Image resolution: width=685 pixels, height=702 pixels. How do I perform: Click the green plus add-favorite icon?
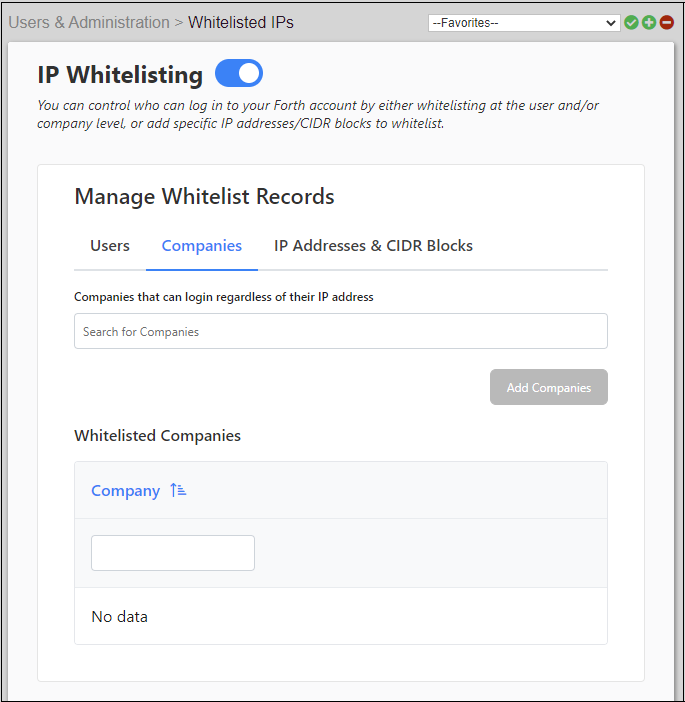[x=649, y=22]
